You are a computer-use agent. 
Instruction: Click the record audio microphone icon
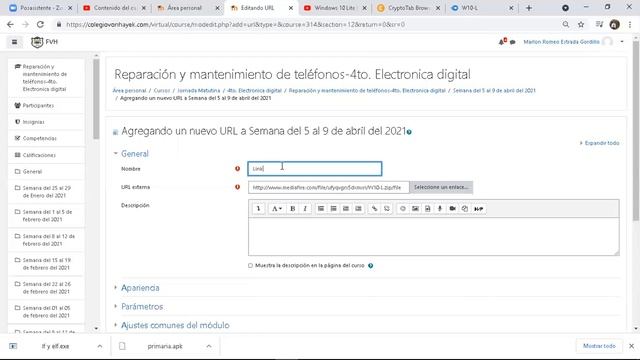coord(440,209)
